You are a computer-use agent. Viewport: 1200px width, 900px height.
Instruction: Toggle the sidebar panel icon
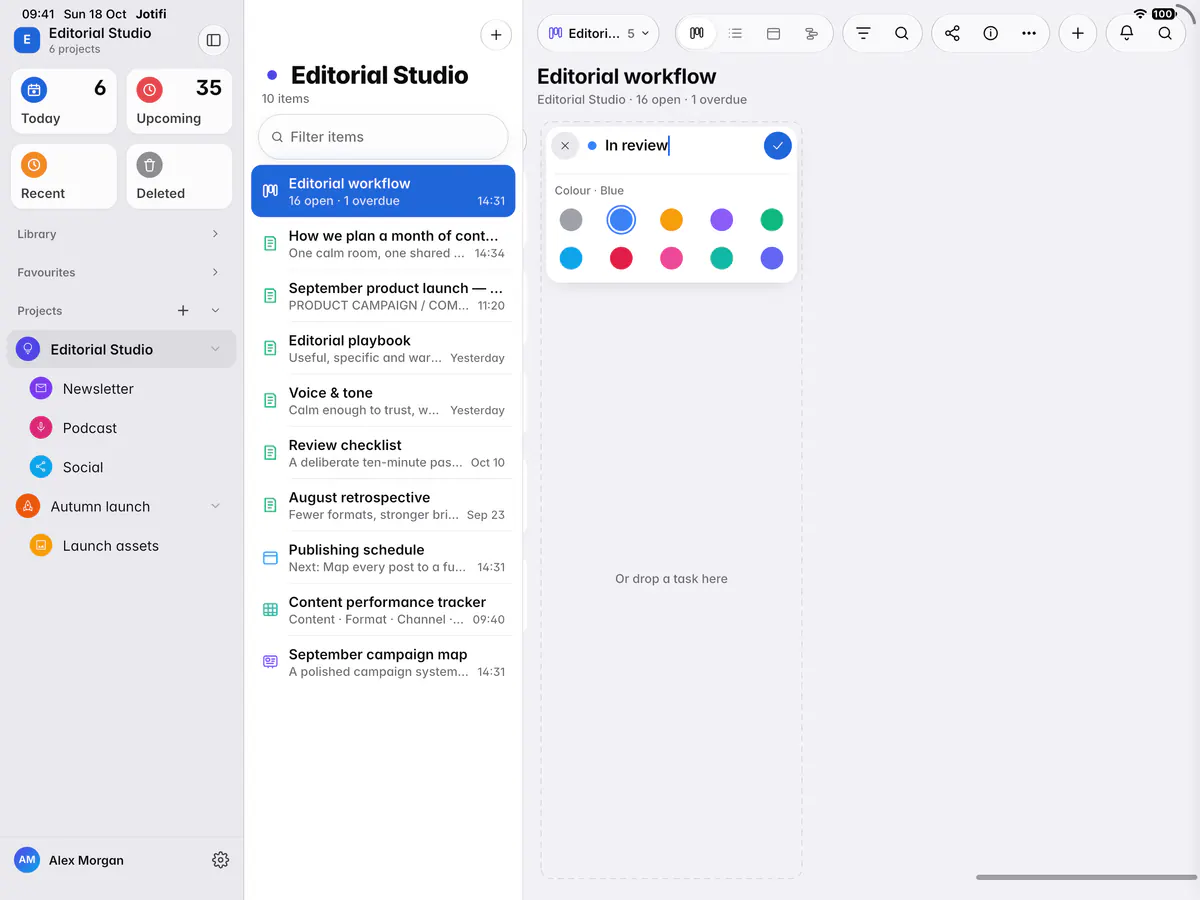(213, 40)
